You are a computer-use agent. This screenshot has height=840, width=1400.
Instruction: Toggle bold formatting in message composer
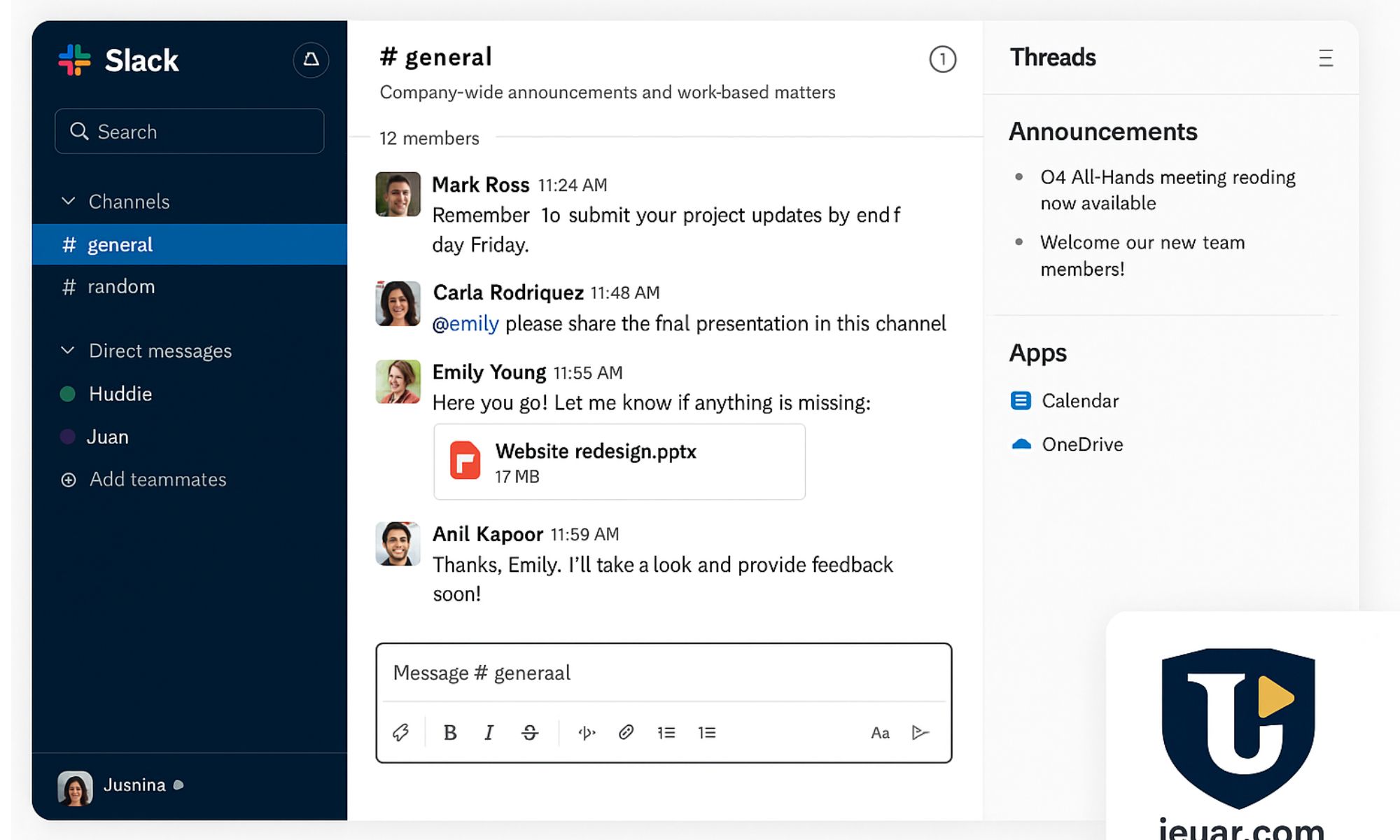pyautogui.click(x=450, y=732)
